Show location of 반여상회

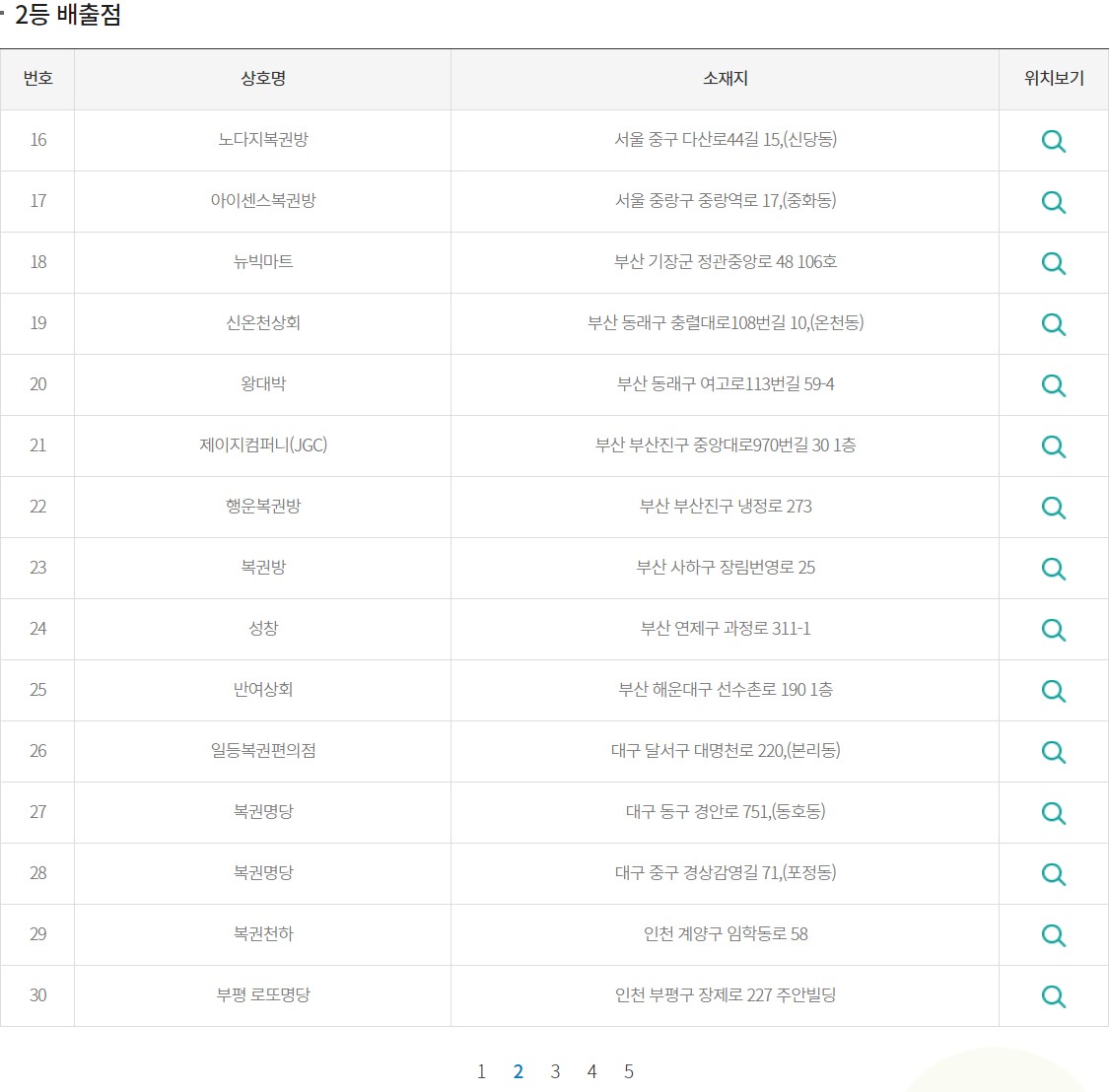point(1053,691)
